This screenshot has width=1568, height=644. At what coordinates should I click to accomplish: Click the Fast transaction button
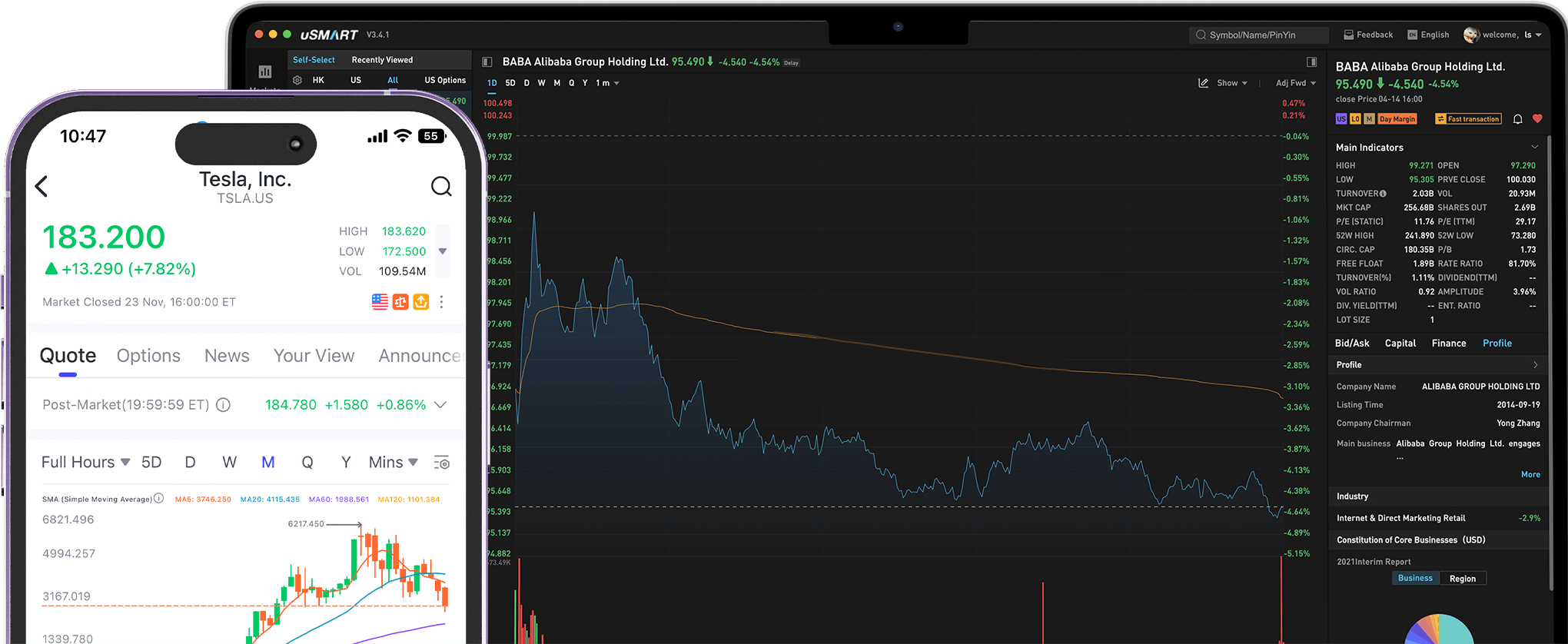click(1468, 119)
